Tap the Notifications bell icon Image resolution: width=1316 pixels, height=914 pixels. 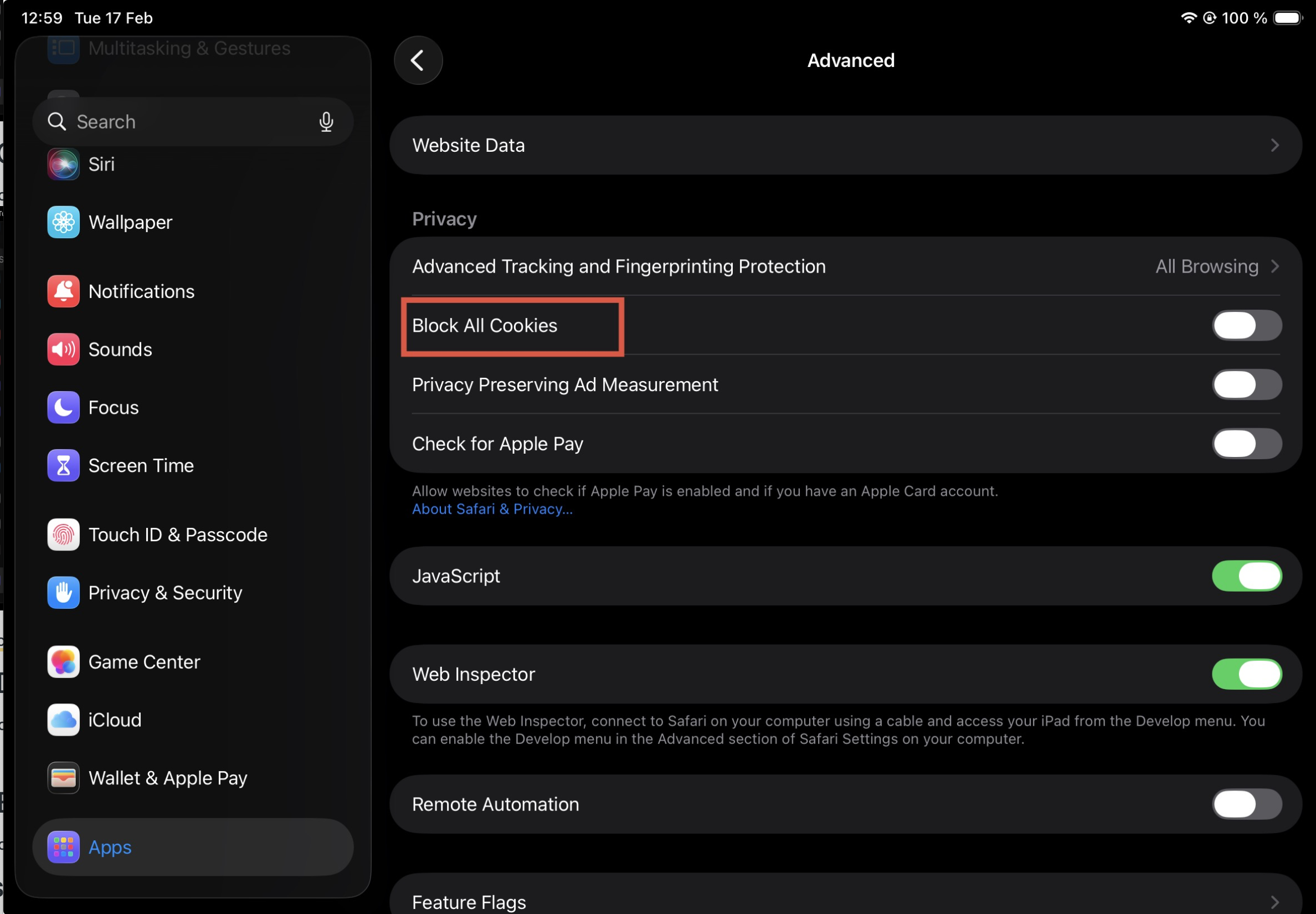pos(63,291)
